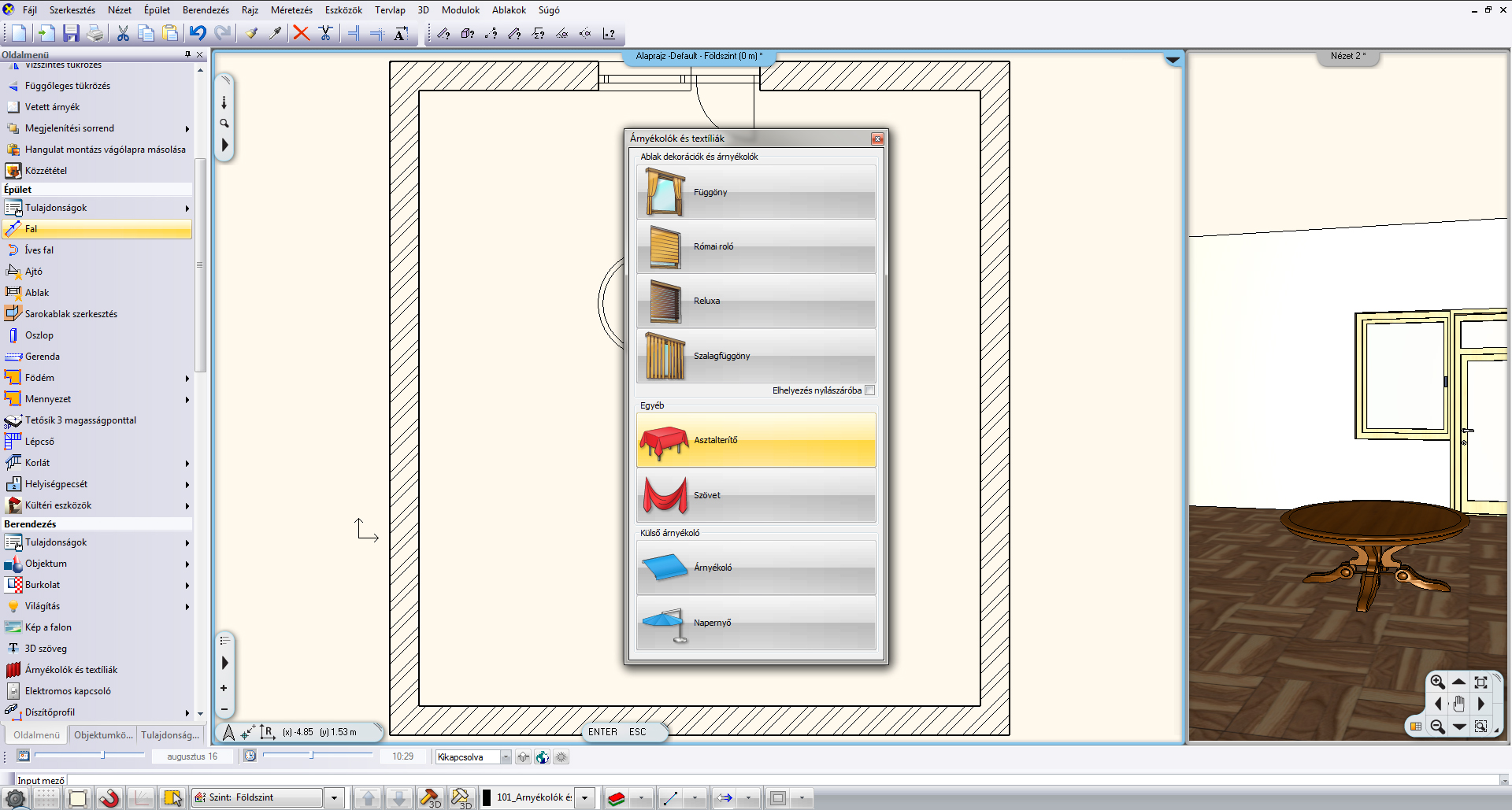The height and width of the screenshot is (810, 1512).
Task: Click the Asztalterítő button
Action: [x=755, y=440]
